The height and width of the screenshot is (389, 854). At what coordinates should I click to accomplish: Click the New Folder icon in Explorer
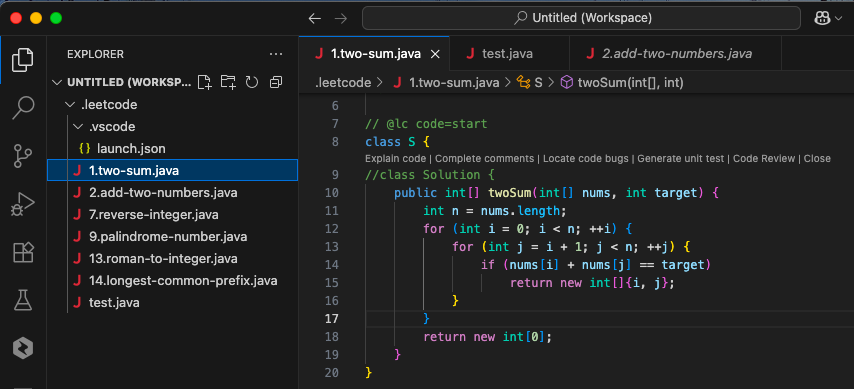pos(228,82)
